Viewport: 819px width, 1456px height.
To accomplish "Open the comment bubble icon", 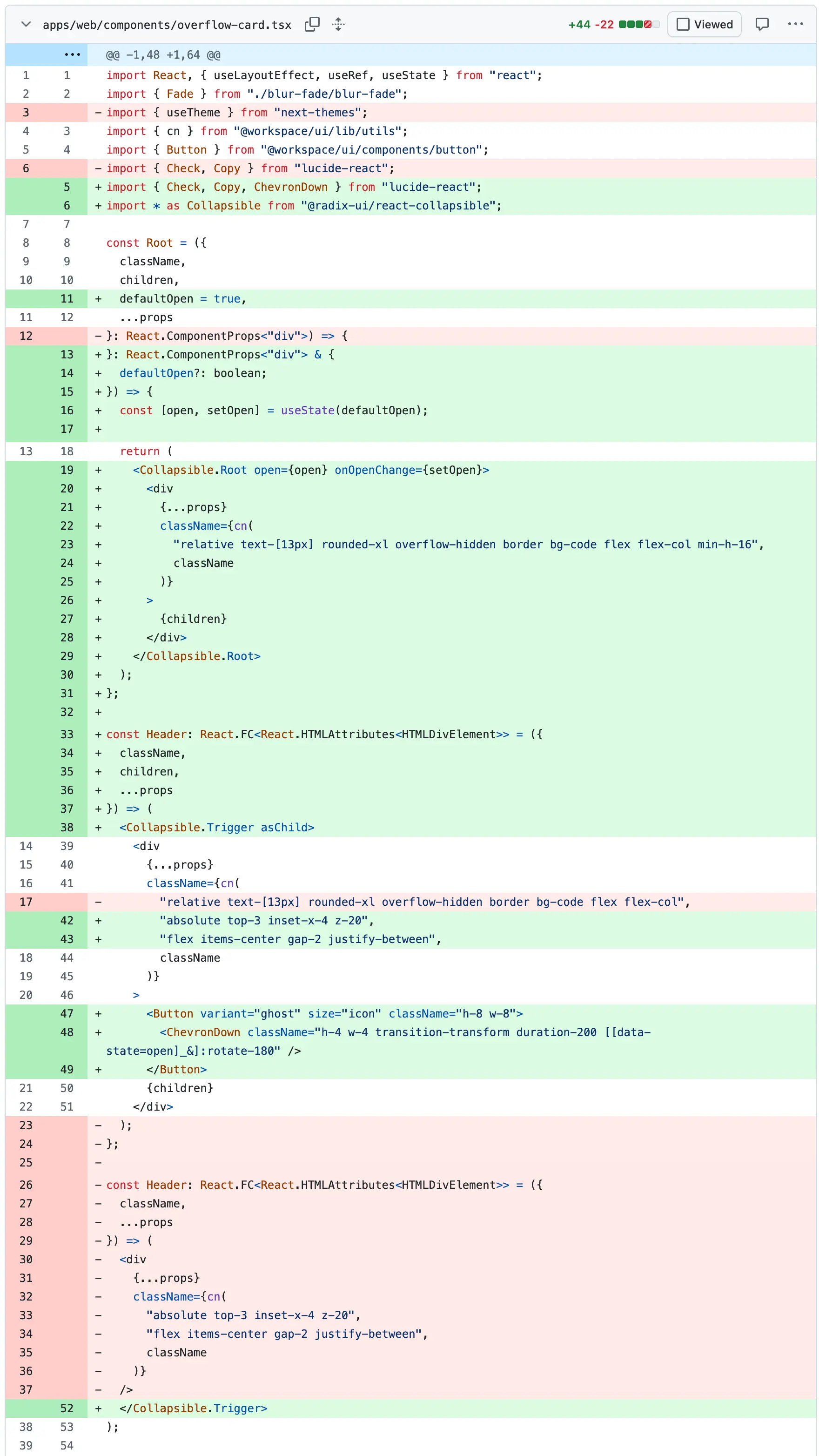I will click(763, 24).
